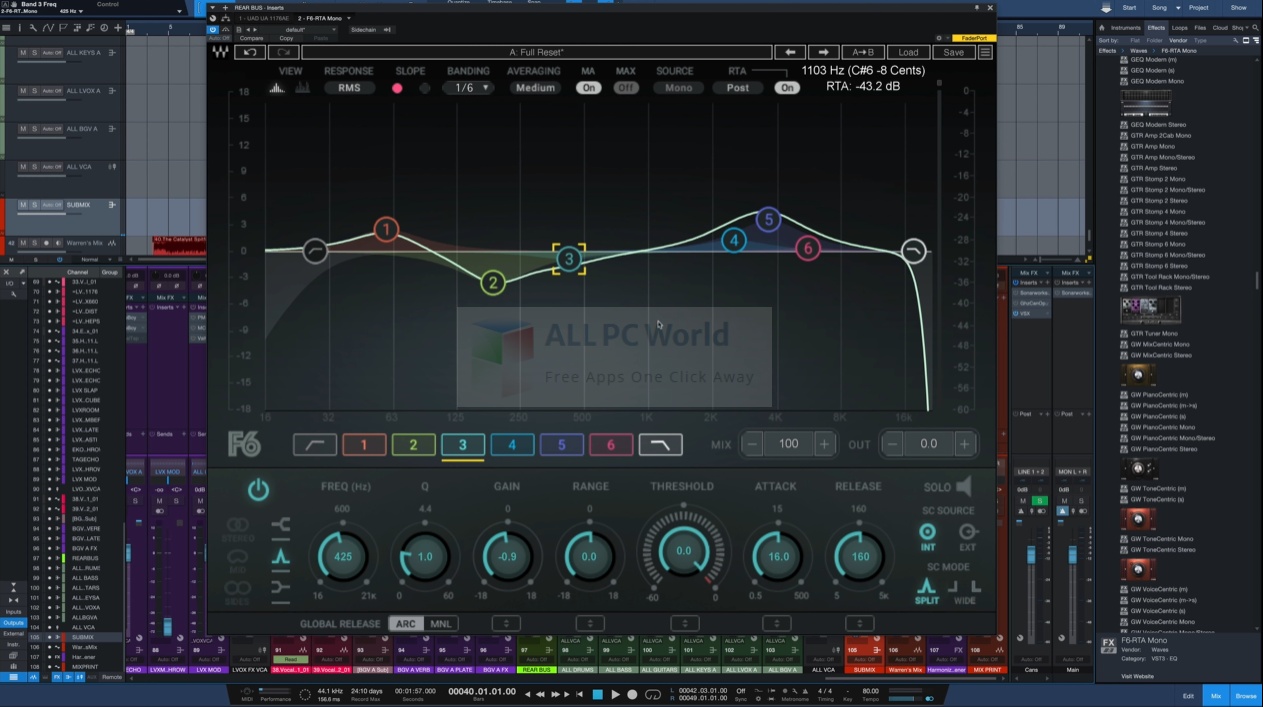Image resolution: width=1263 pixels, height=707 pixels.
Task: Select band 4 button
Action: tap(512, 444)
